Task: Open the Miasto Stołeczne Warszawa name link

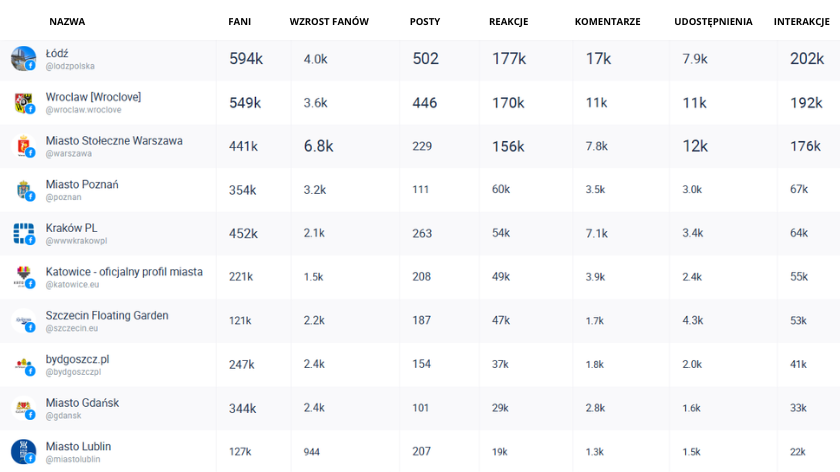Action: point(114,140)
